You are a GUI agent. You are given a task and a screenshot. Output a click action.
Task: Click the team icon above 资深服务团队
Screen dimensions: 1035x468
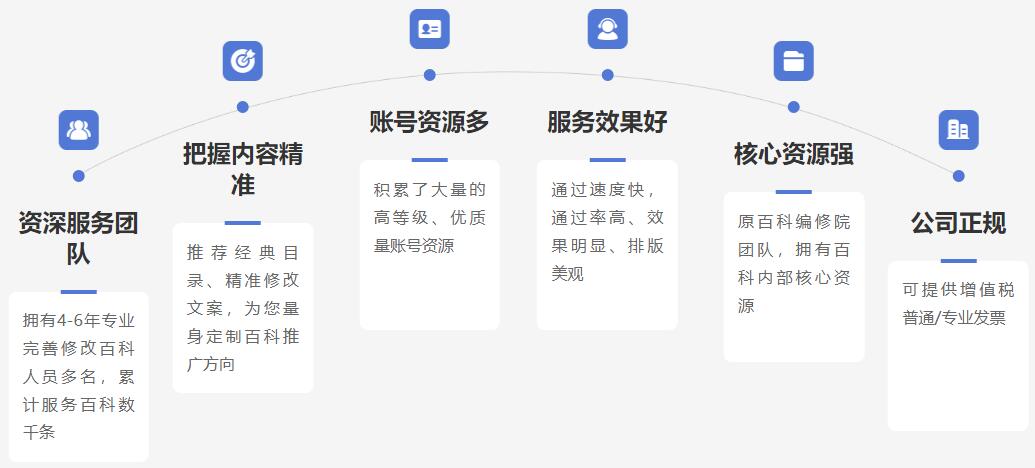pyautogui.click(x=78, y=129)
